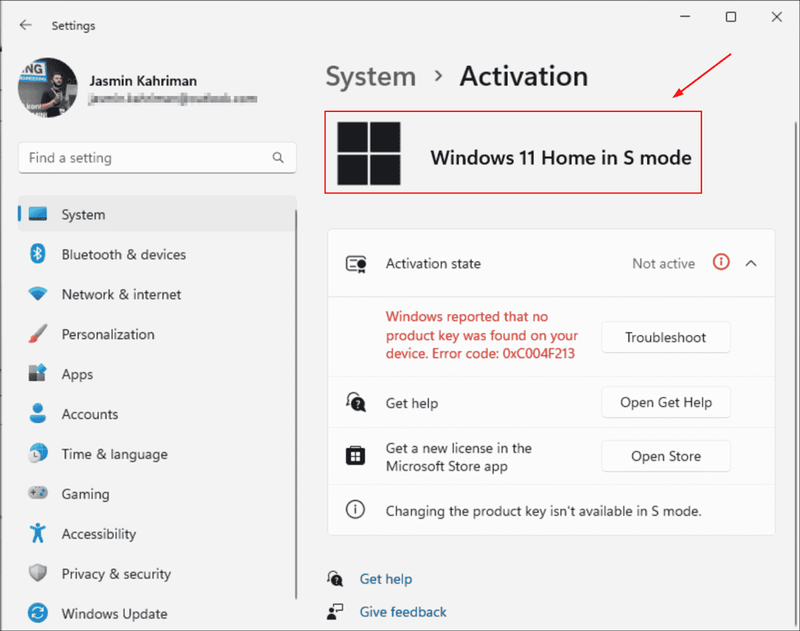Select the Windows Update icon
Viewport: 800px width, 631px height.
pyautogui.click(x=36, y=613)
